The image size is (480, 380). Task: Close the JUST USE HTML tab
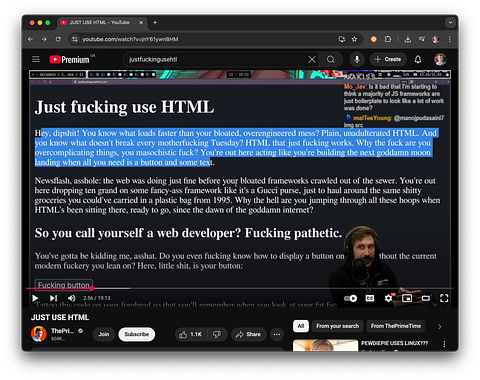141,23
